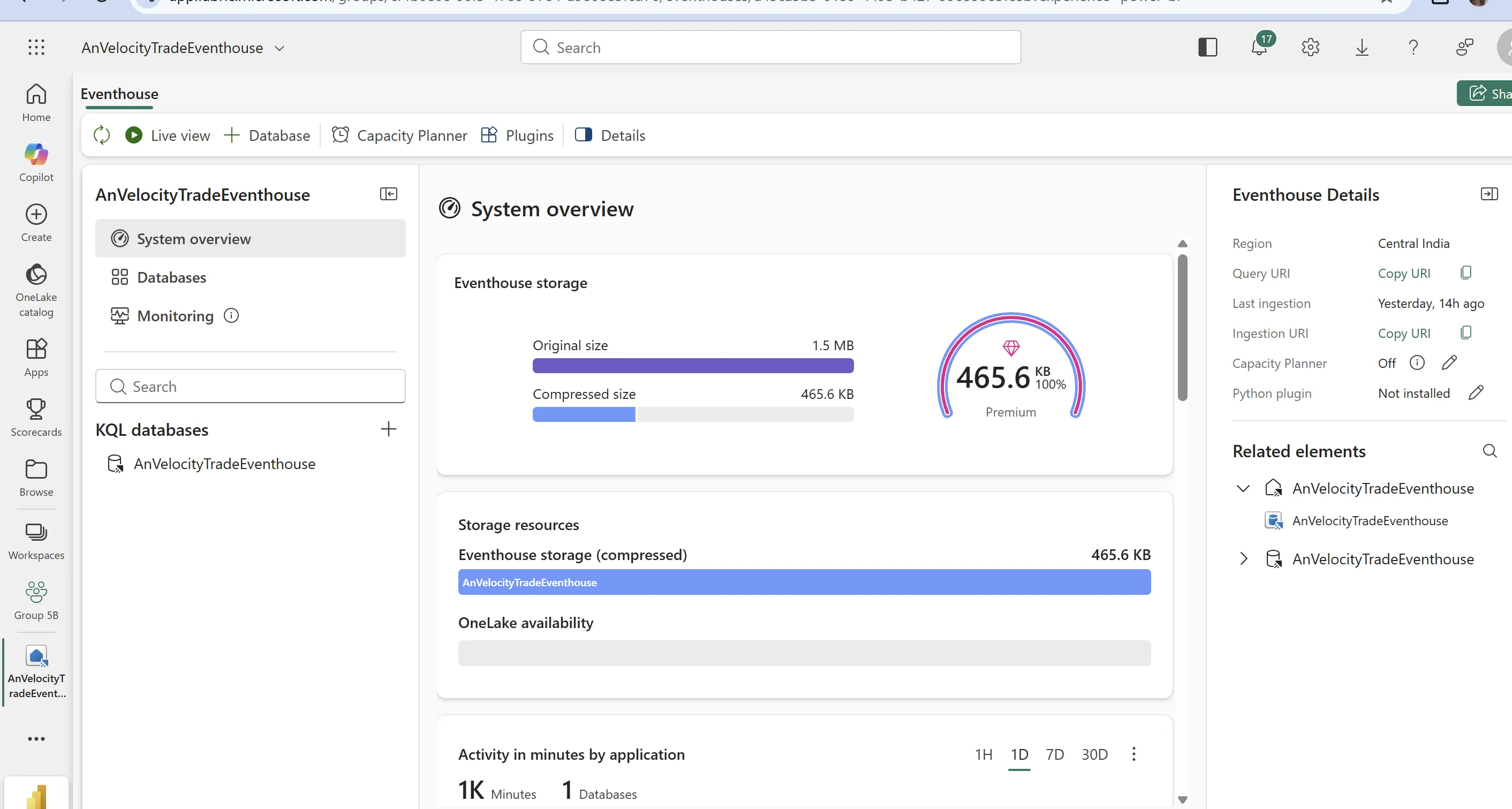Open Capacity Planner from toolbar
This screenshot has width=1512, height=809.
[400, 135]
